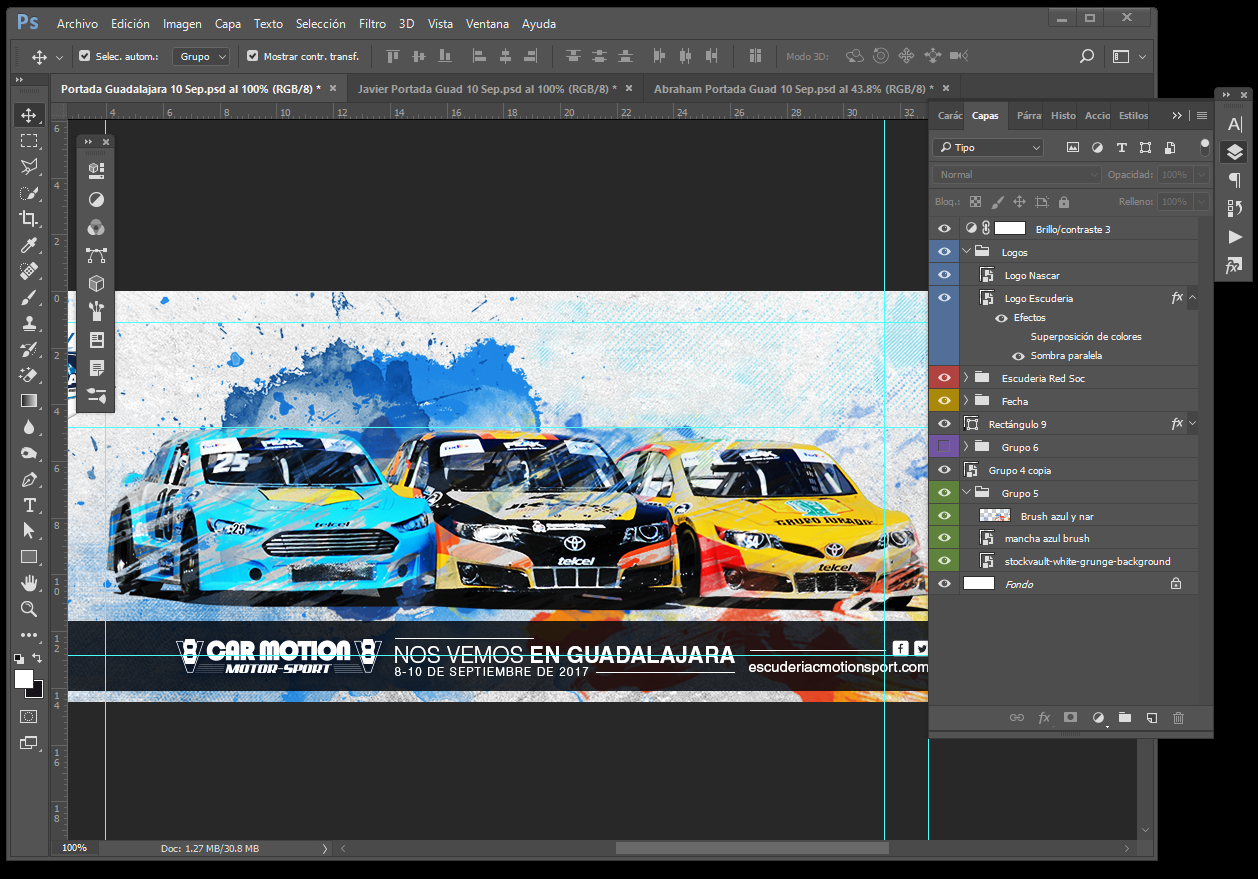Expand the Fecha group
This screenshot has width=1258, height=879.
click(967, 401)
